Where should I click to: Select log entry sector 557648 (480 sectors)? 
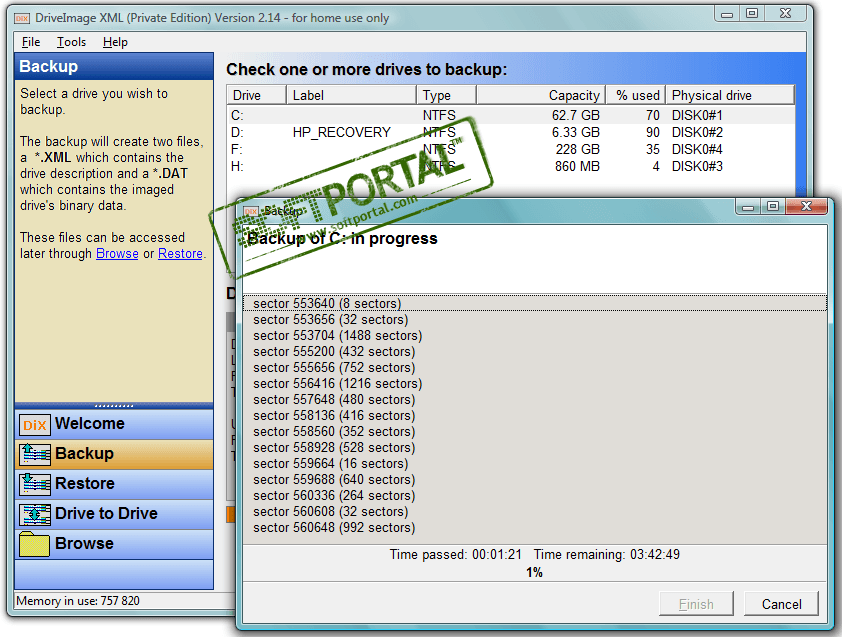tap(534, 400)
